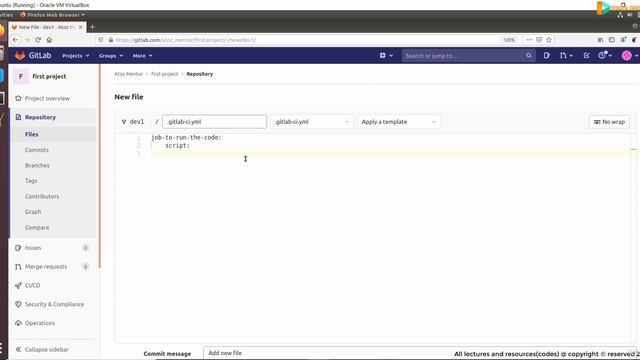Open the Groups menu
640x360 pixels.
coord(111,56)
